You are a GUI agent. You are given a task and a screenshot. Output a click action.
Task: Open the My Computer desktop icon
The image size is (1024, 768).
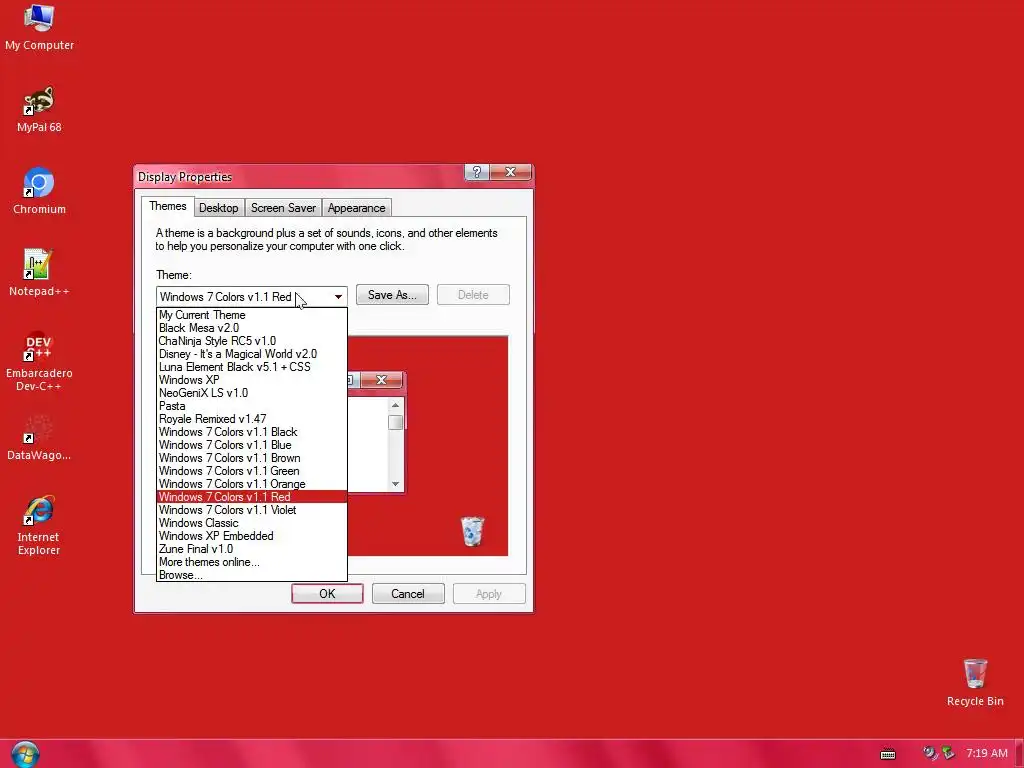coord(39,26)
